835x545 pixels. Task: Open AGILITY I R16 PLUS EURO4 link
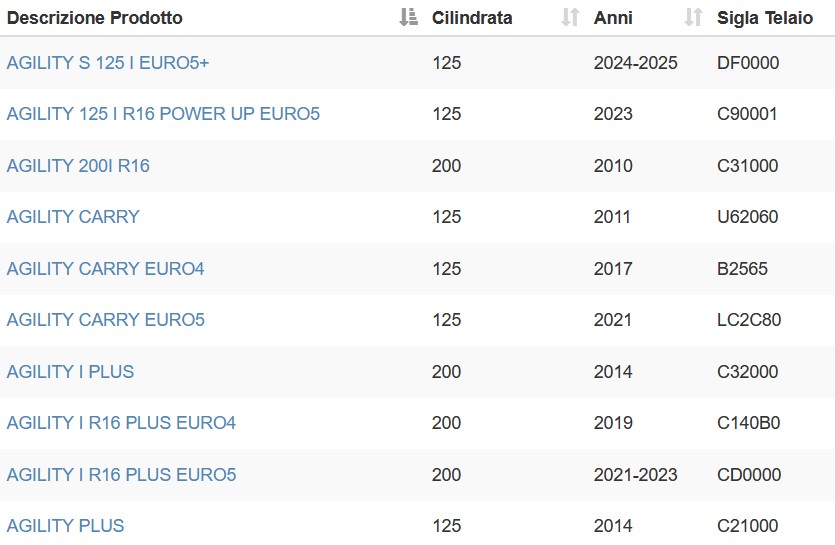[x=121, y=422]
